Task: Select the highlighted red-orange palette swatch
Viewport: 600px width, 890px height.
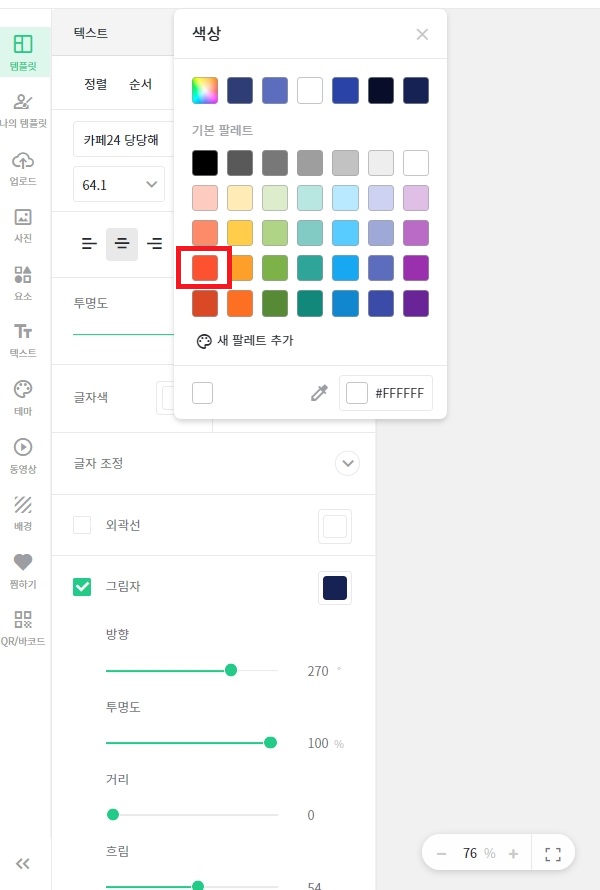Action: pos(205,268)
